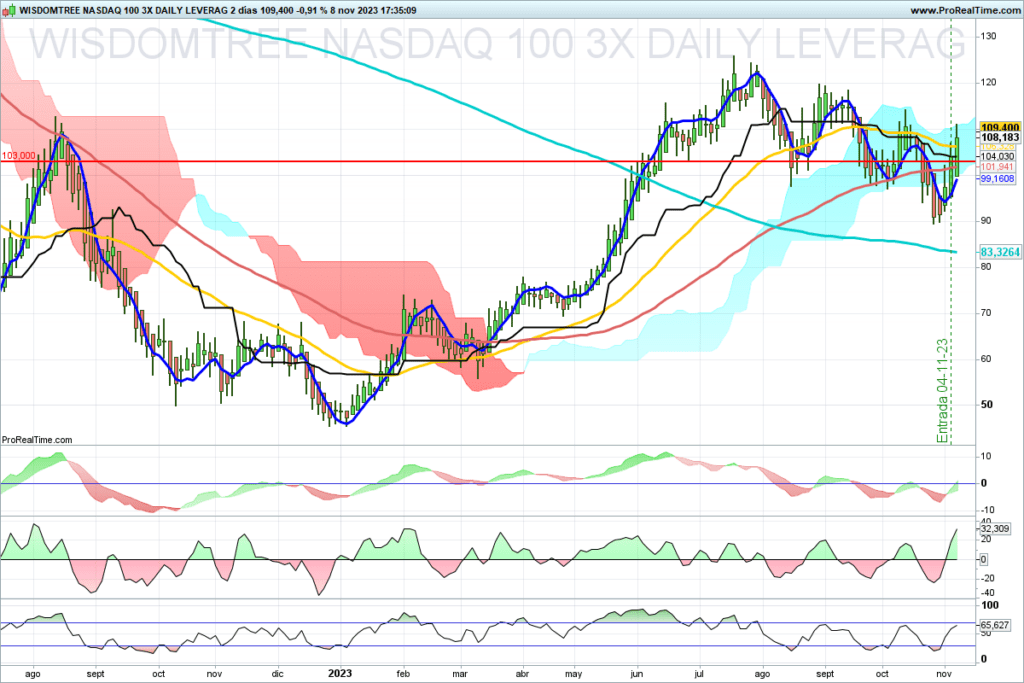
Task: Click the "jun" month label
Action: tap(637, 674)
